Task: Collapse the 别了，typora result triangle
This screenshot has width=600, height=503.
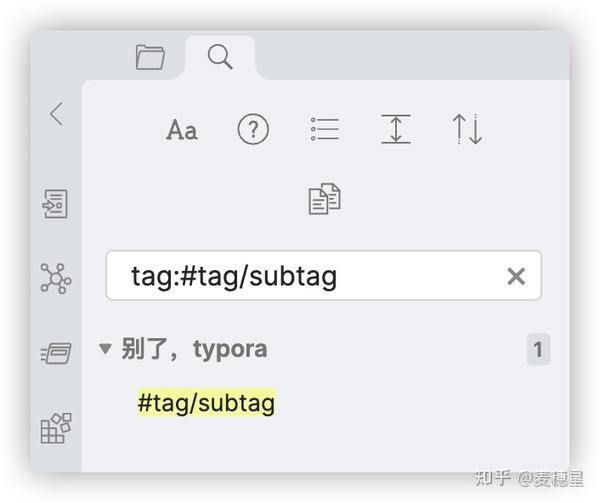Action: (105, 350)
